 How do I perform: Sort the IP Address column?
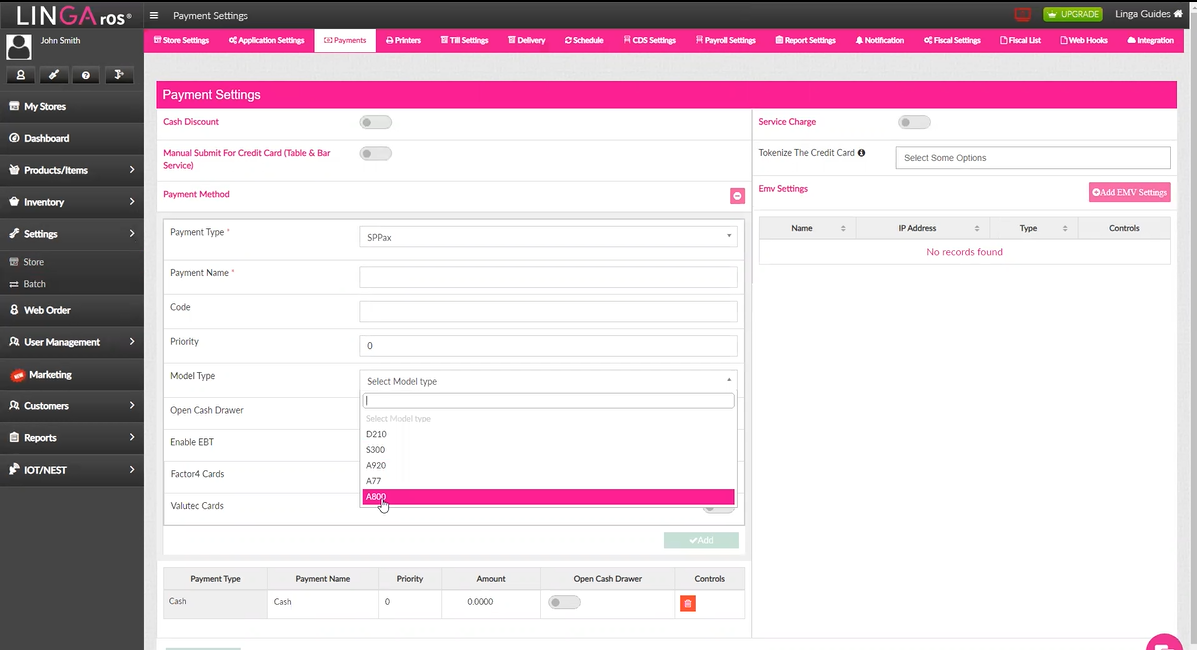pos(976,228)
